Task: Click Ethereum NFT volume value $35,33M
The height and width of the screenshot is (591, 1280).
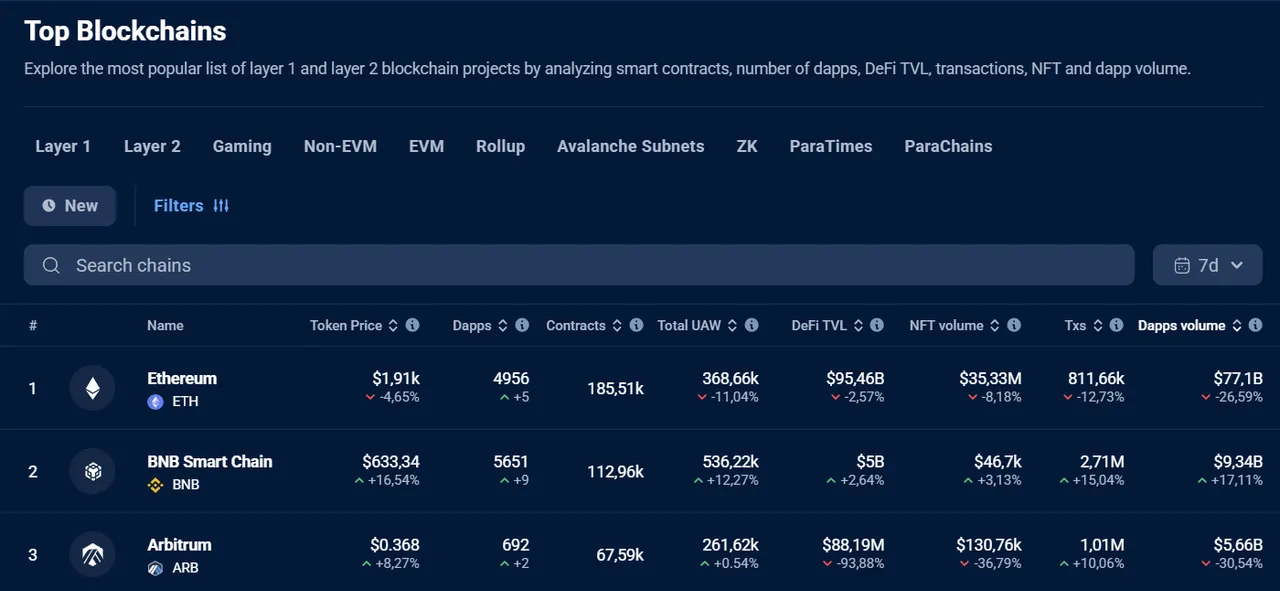Action: point(990,378)
